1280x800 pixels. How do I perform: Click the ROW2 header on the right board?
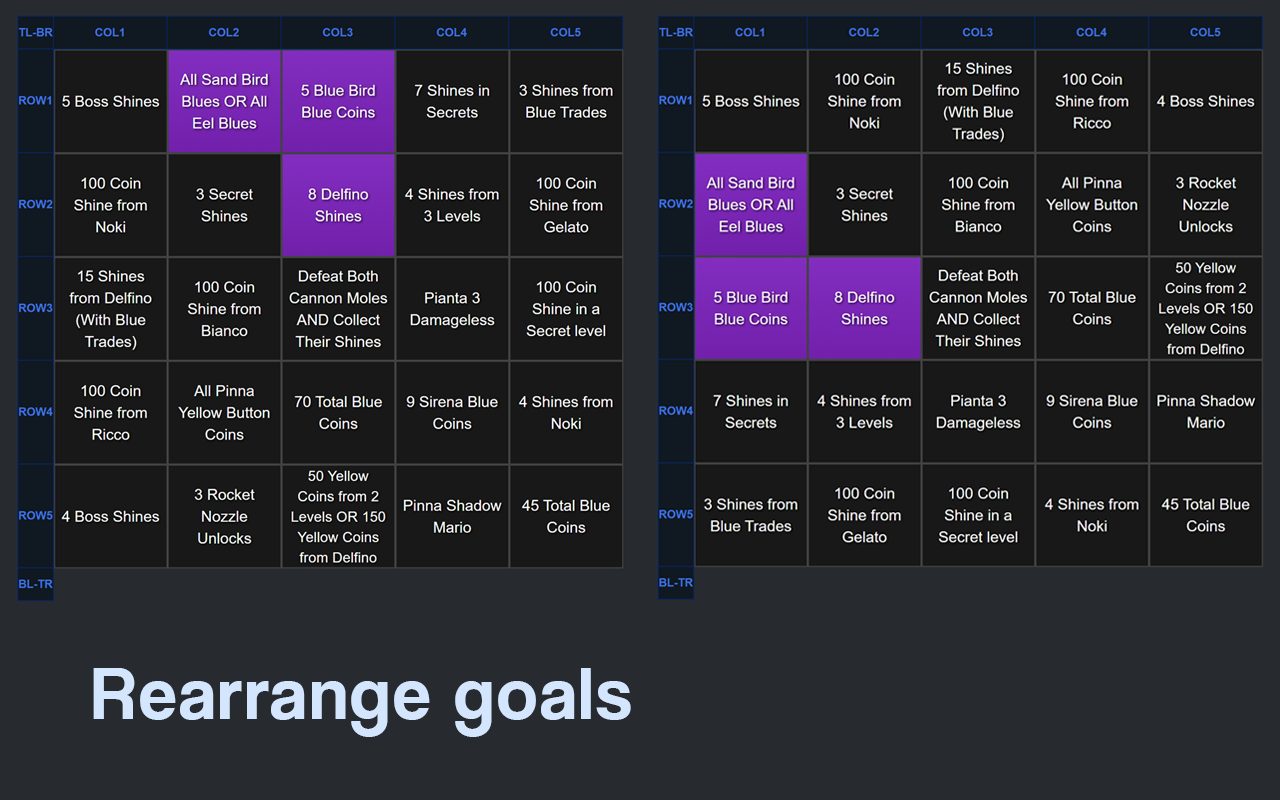coord(676,204)
